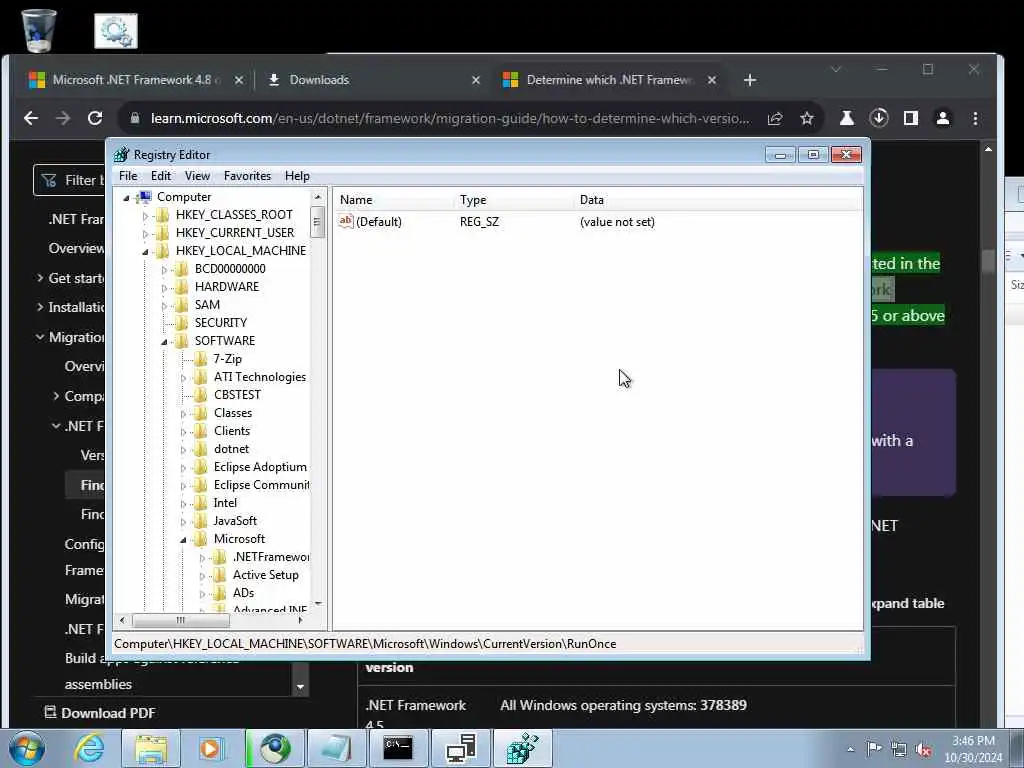
Task: Click the Filter by title field
Action: (x=71, y=180)
